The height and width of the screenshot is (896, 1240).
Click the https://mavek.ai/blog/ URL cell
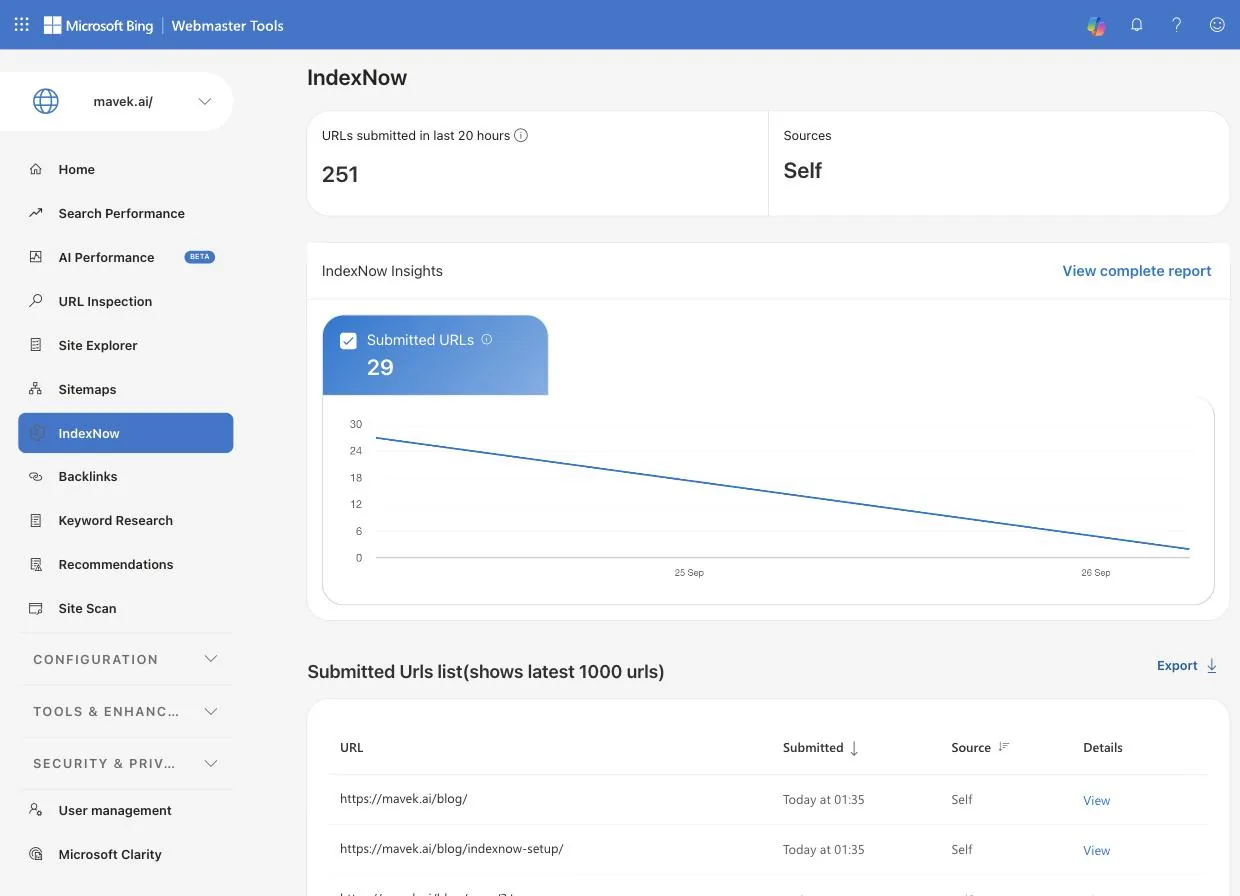[404, 799]
